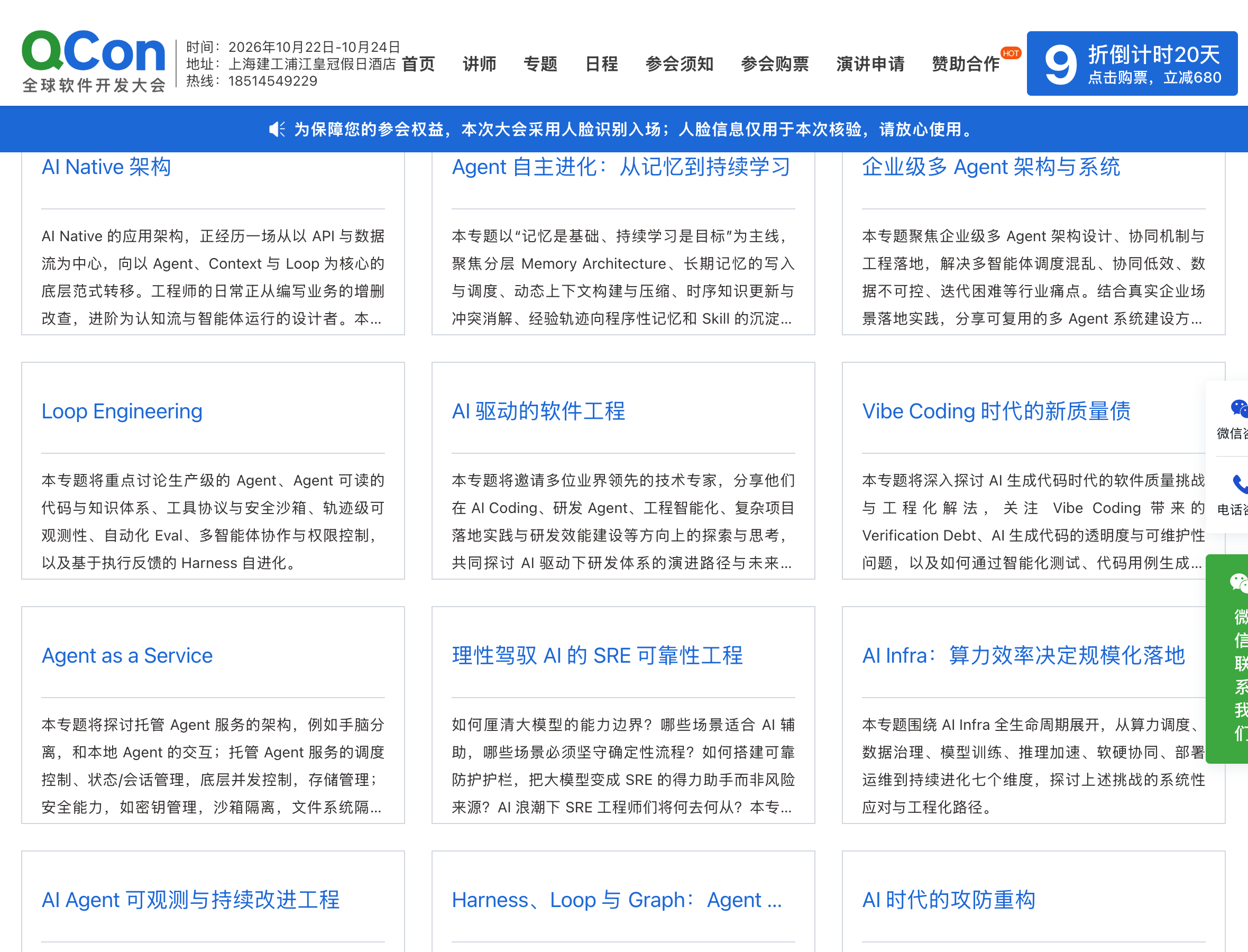Viewport: 1248px width, 952px height.
Task: Open the Loop Engineering track link
Action: [122, 411]
